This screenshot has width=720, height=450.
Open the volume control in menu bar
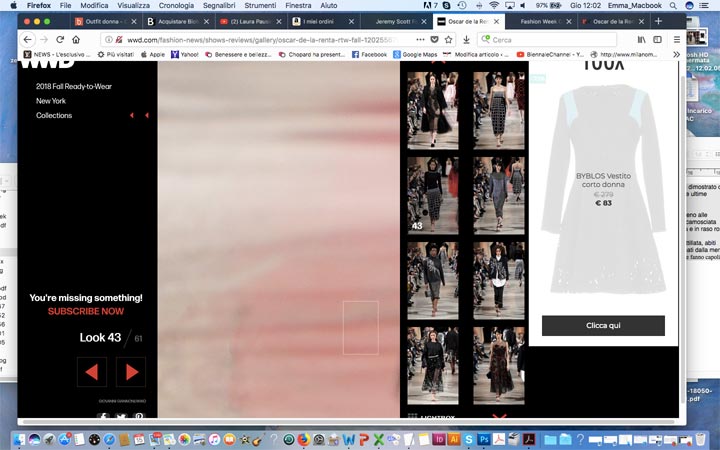[523, 6]
